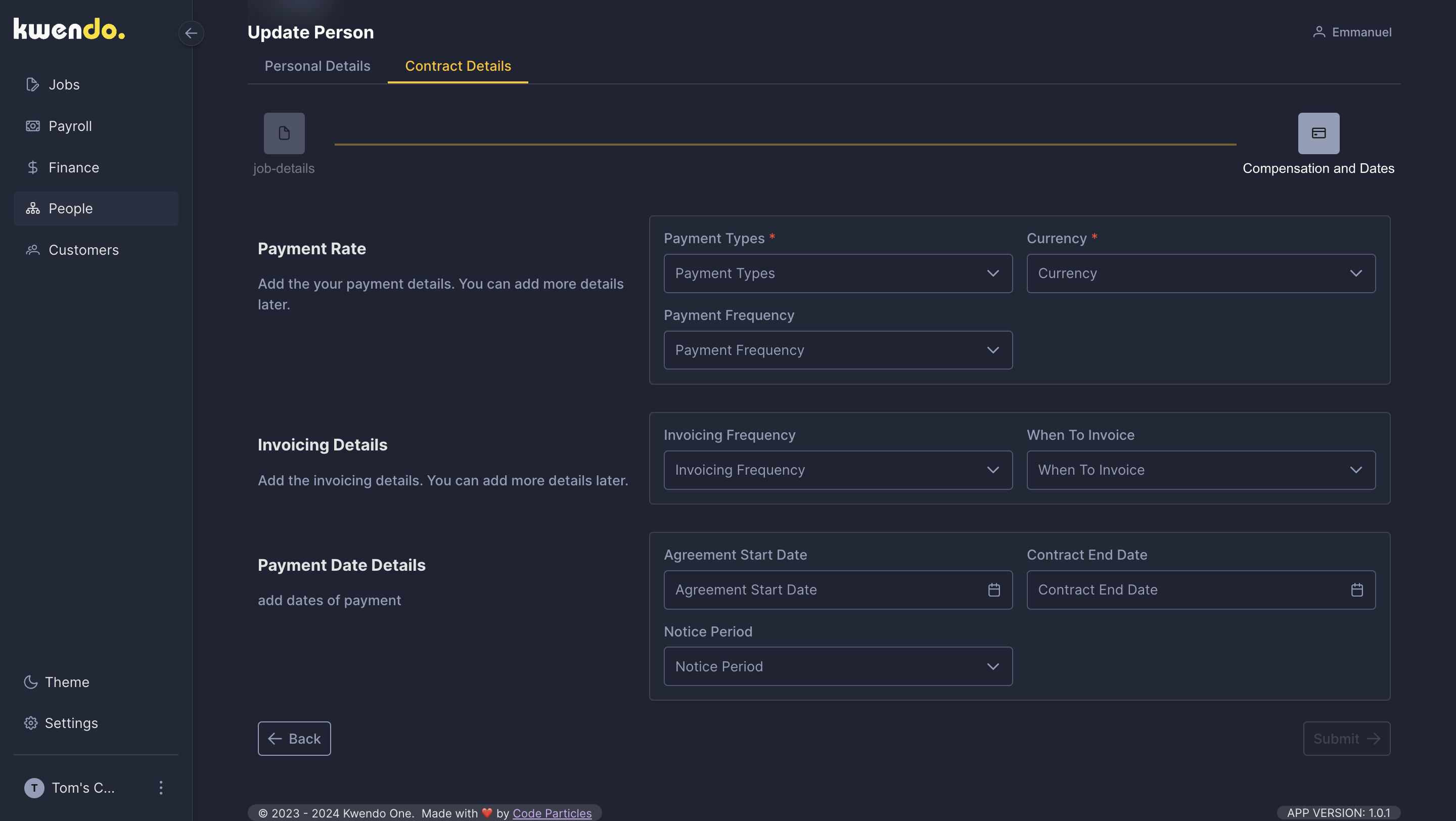Click the APP VERSION: 1.0.1 badge

pos(1338,813)
